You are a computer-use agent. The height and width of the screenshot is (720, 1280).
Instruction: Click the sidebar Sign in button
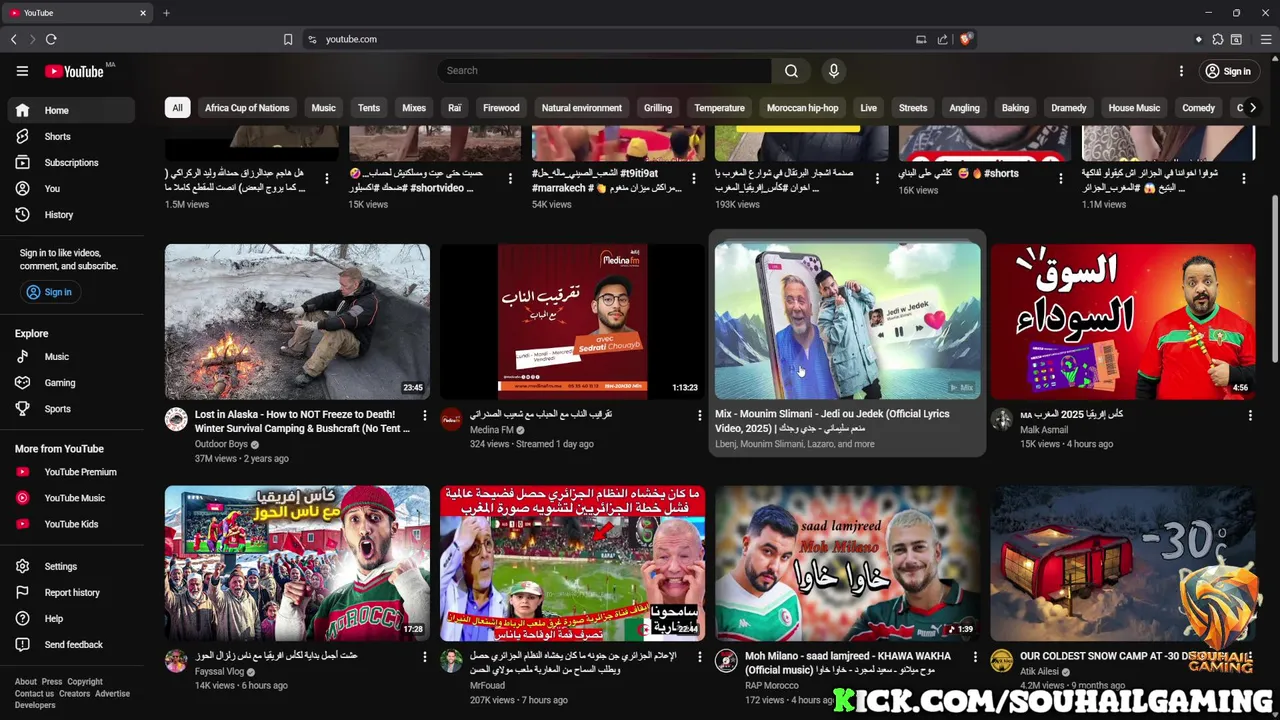[49, 292]
